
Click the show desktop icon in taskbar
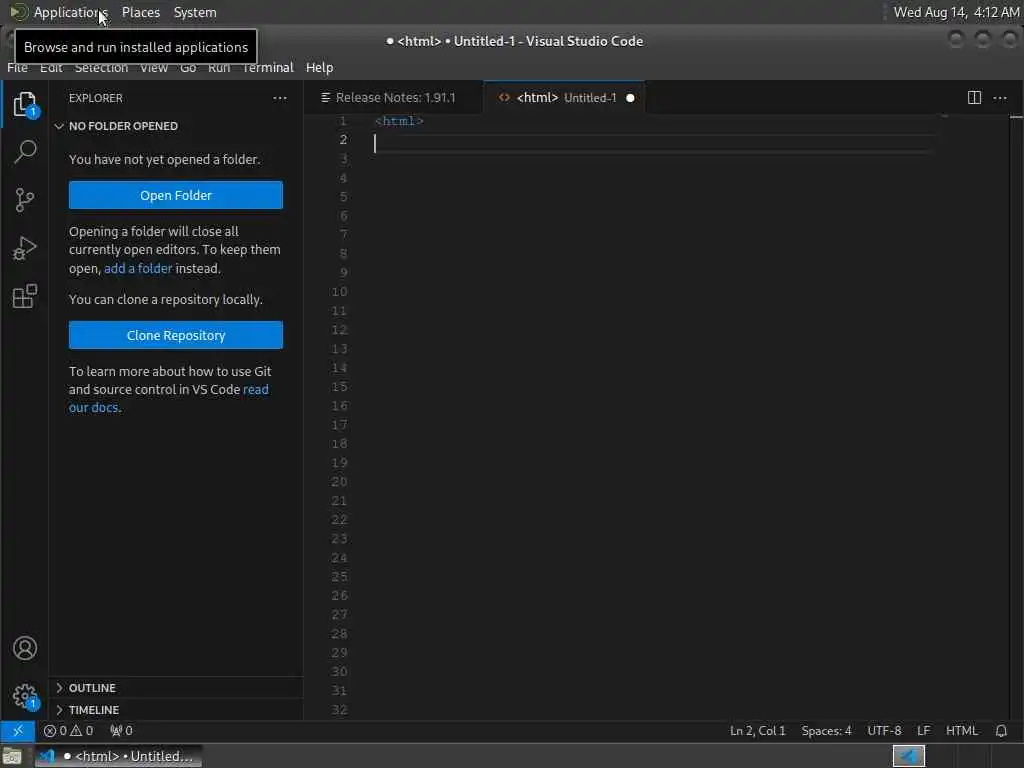pos(12,756)
